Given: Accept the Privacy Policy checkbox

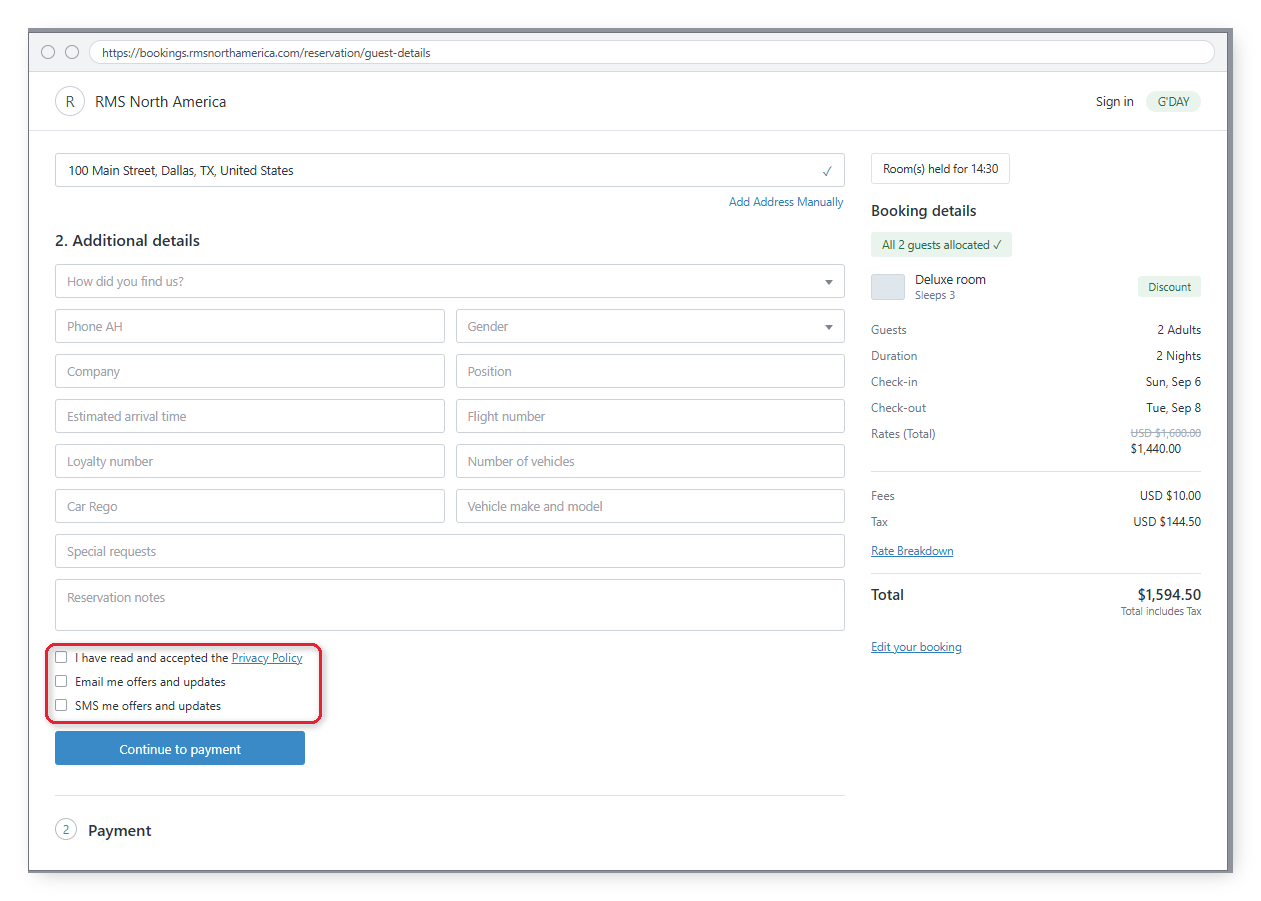Looking at the screenshot, I should (x=61, y=657).
